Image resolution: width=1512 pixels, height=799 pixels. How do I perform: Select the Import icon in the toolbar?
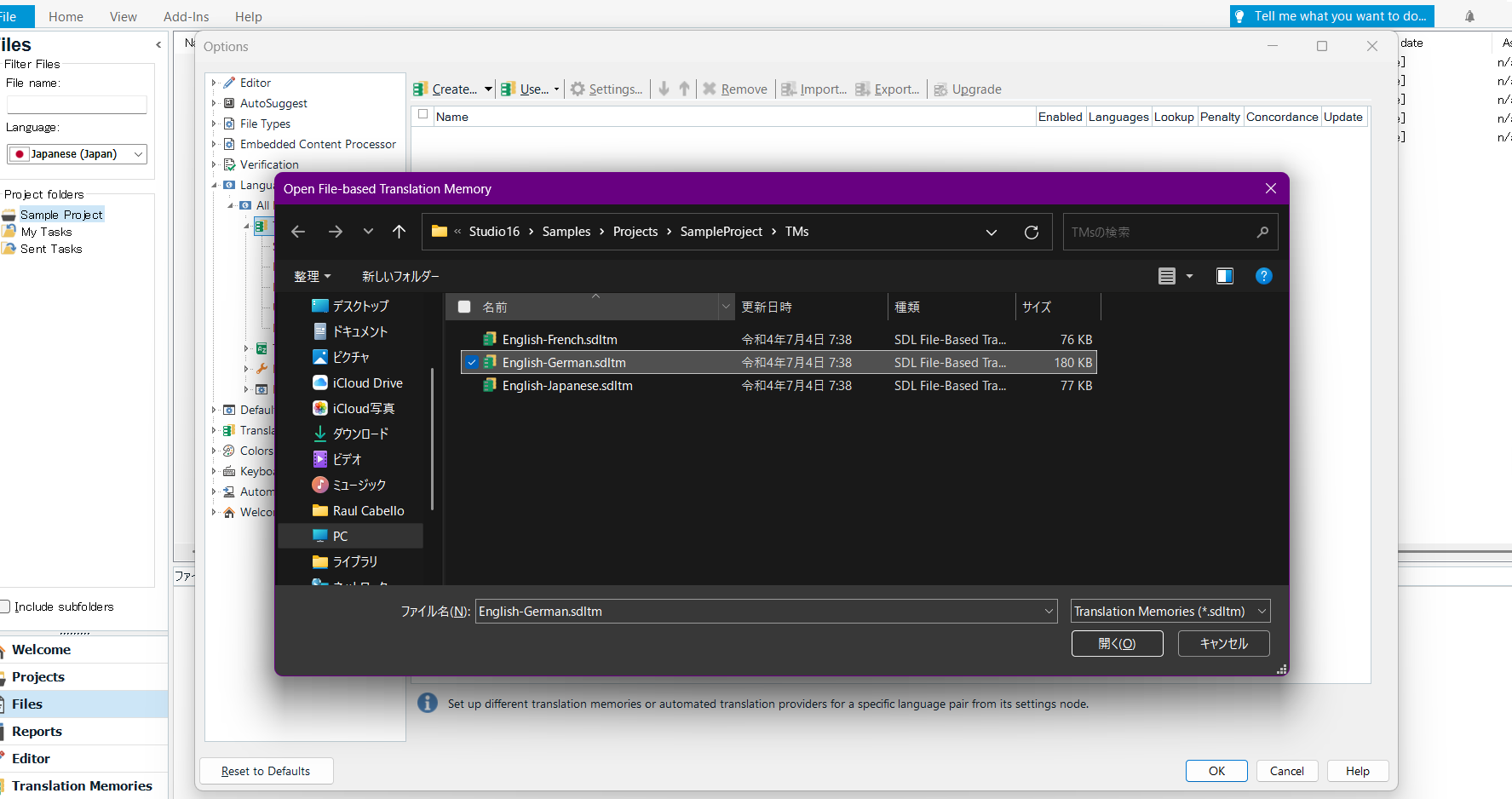click(x=788, y=89)
